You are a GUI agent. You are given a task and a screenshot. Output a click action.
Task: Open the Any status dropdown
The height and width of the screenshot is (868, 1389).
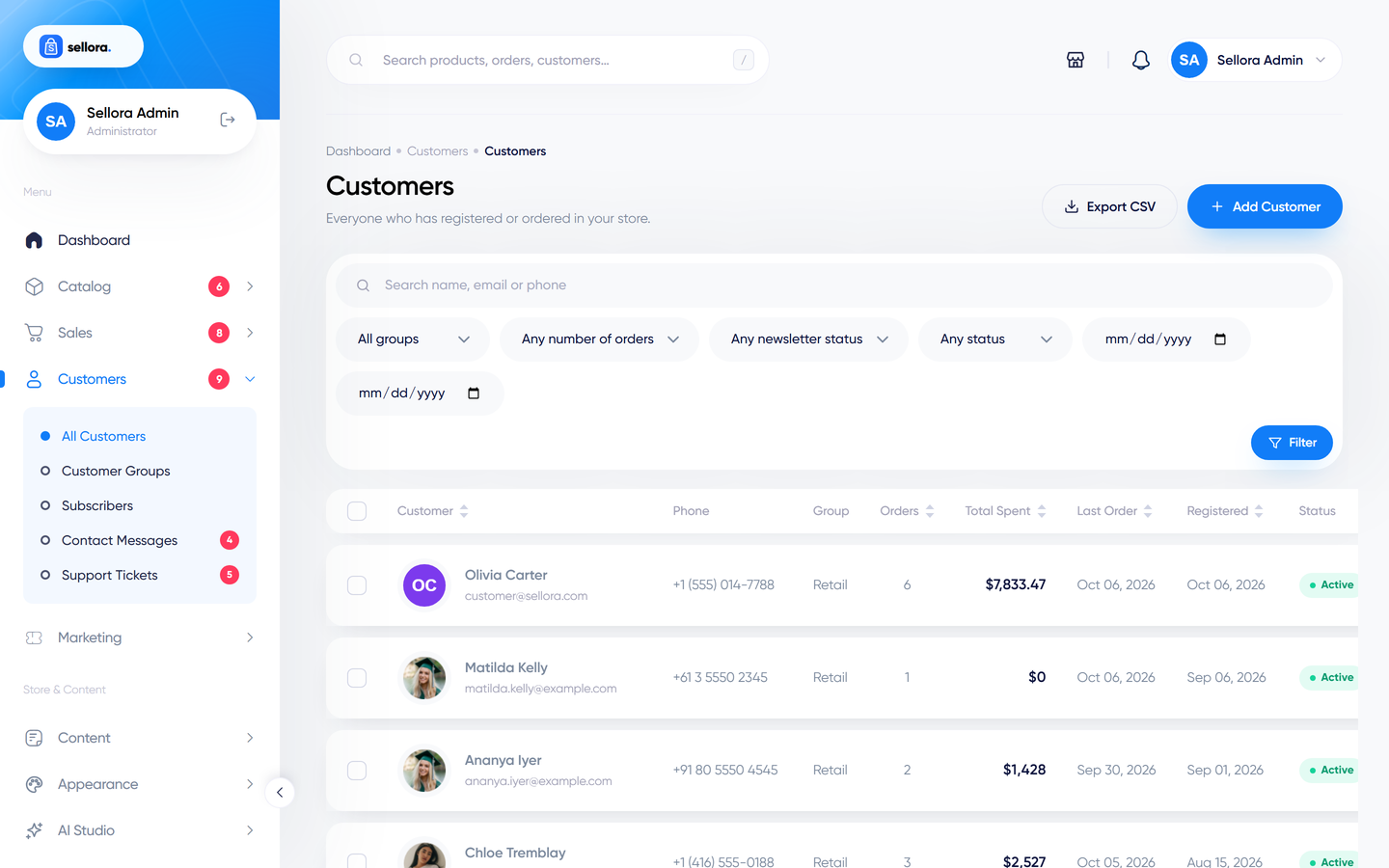pos(995,339)
